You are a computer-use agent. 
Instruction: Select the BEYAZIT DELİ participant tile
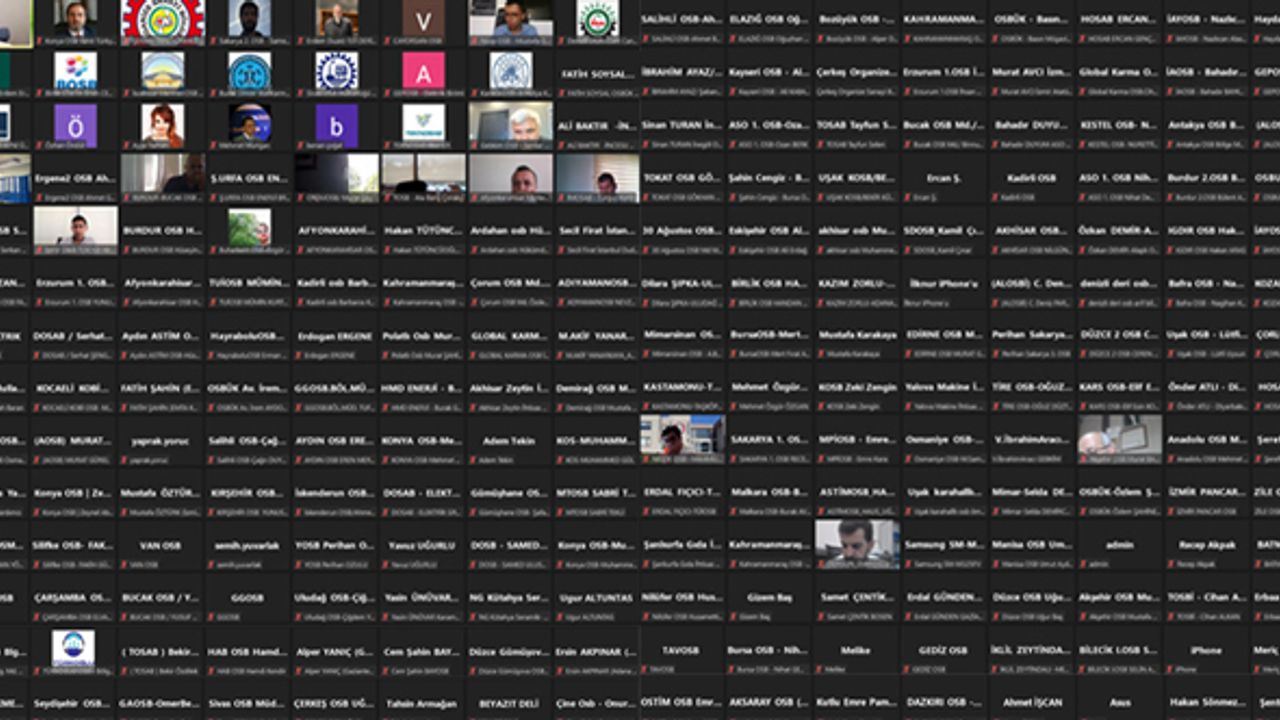510,700
